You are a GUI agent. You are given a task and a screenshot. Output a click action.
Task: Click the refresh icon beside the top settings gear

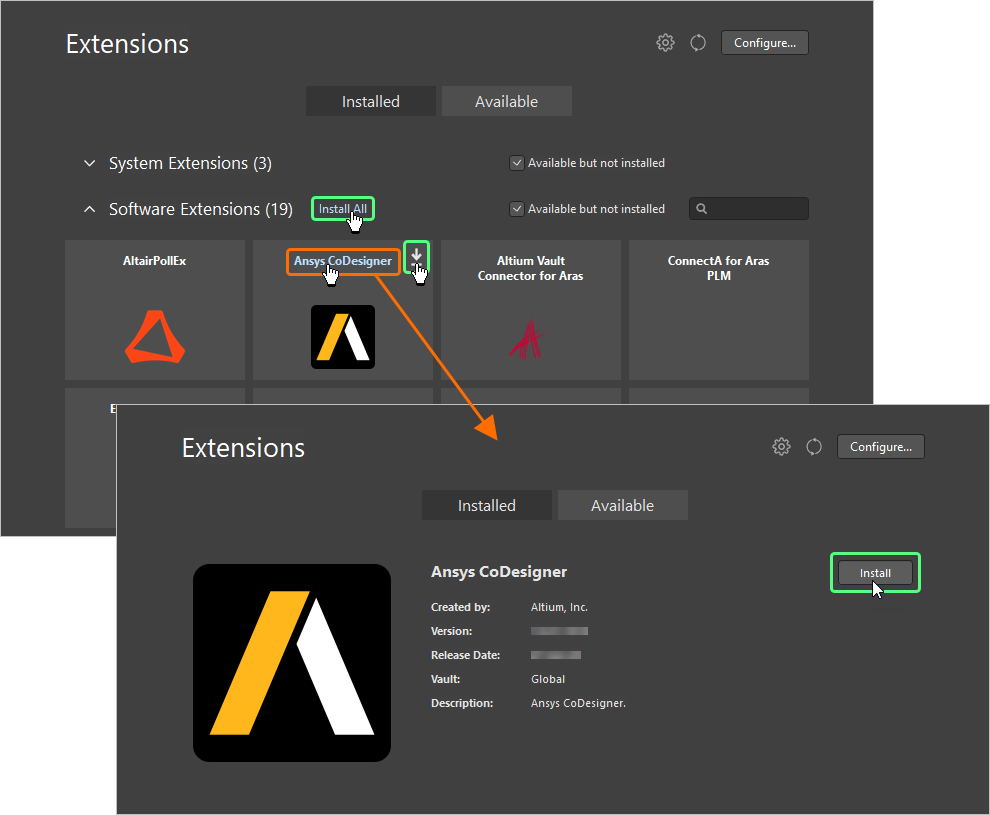pyautogui.click(x=697, y=42)
